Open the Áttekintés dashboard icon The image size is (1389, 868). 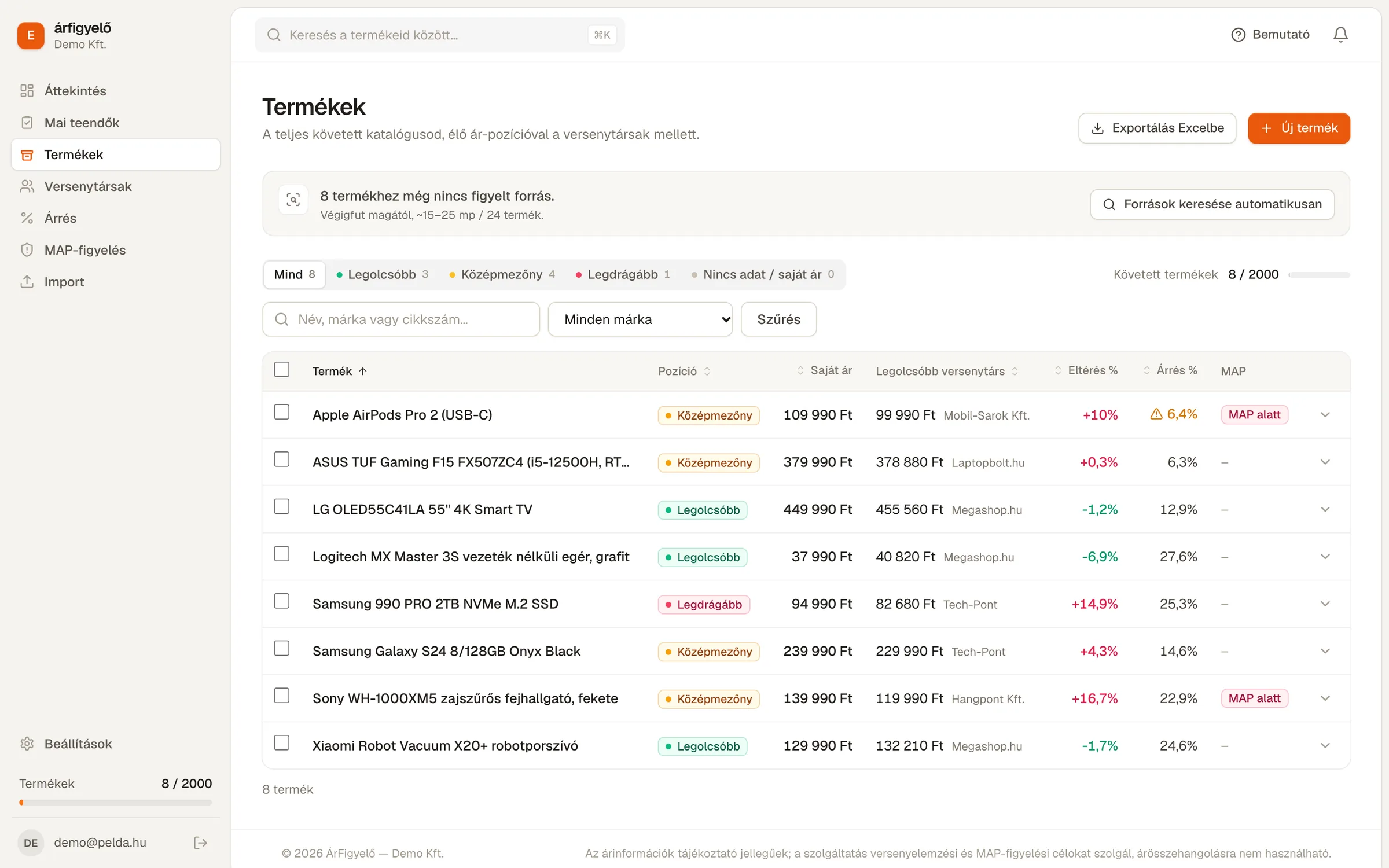27,91
